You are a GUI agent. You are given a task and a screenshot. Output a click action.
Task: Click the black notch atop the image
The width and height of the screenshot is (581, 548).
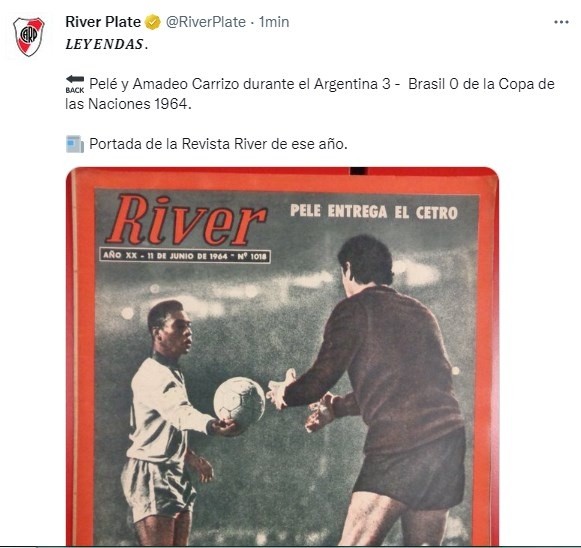pos(359,171)
